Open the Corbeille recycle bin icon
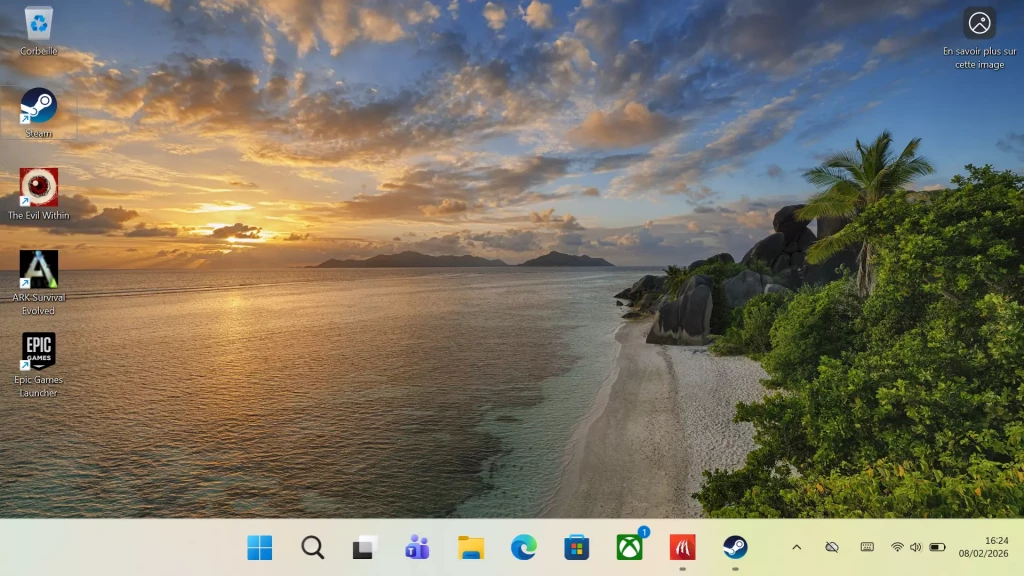1024x576 pixels. 39,24
